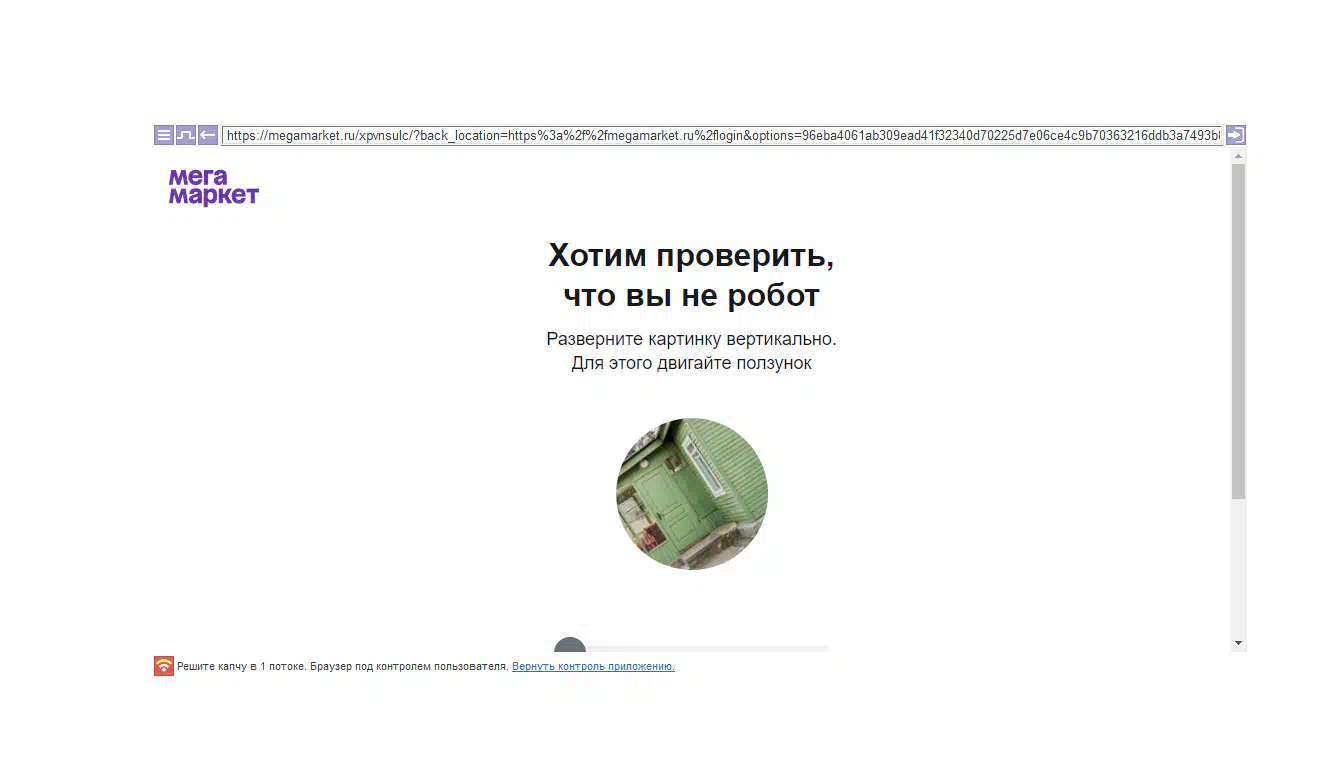Click the text Для этого двигайте ползунок
Image resolution: width=1328 pixels, height=771 pixels.
691,363
